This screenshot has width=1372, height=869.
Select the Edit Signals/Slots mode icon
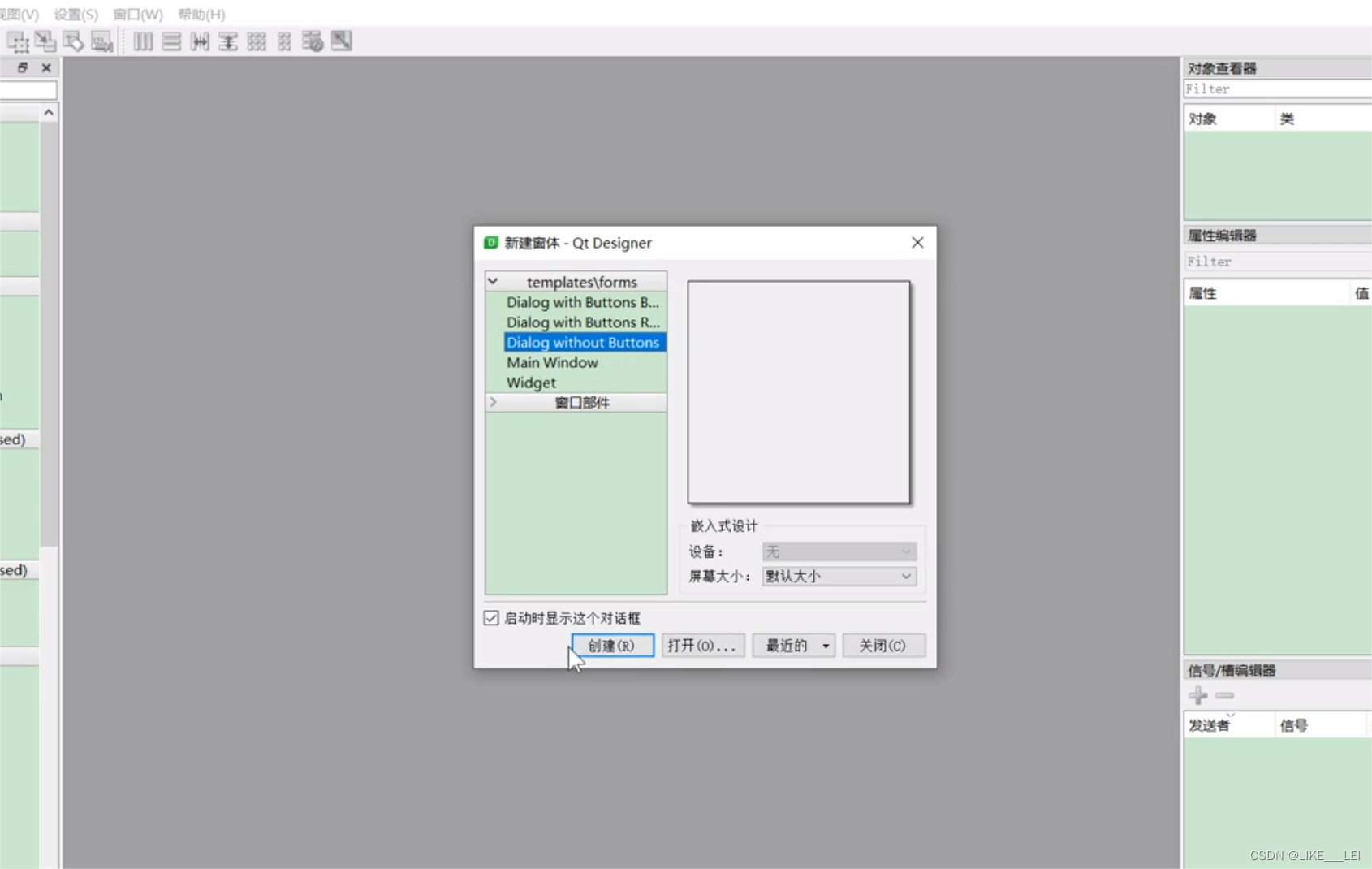coord(45,41)
